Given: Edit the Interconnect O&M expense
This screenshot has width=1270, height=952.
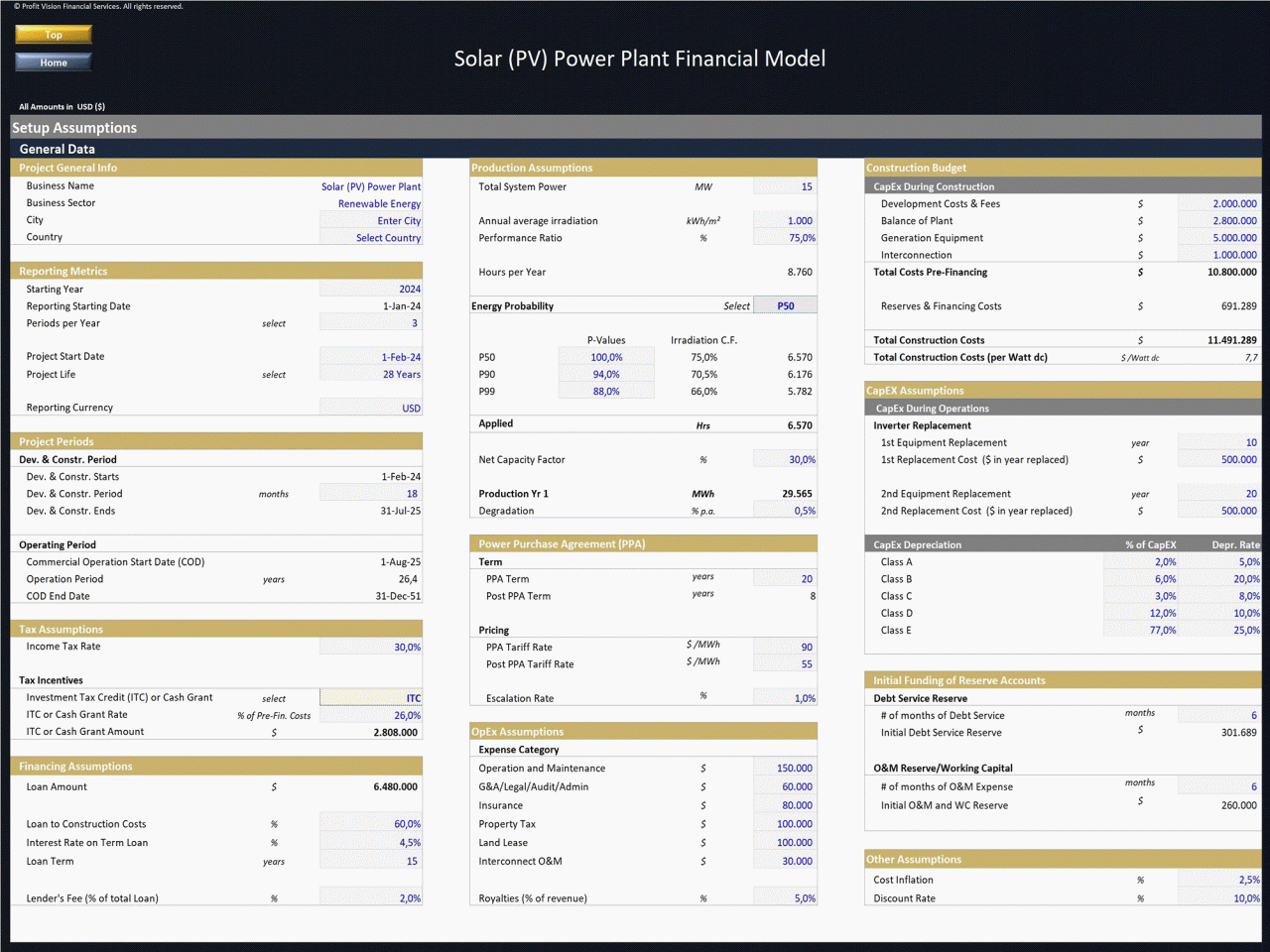Looking at the screenshot, I should click(x=785, y=861).
